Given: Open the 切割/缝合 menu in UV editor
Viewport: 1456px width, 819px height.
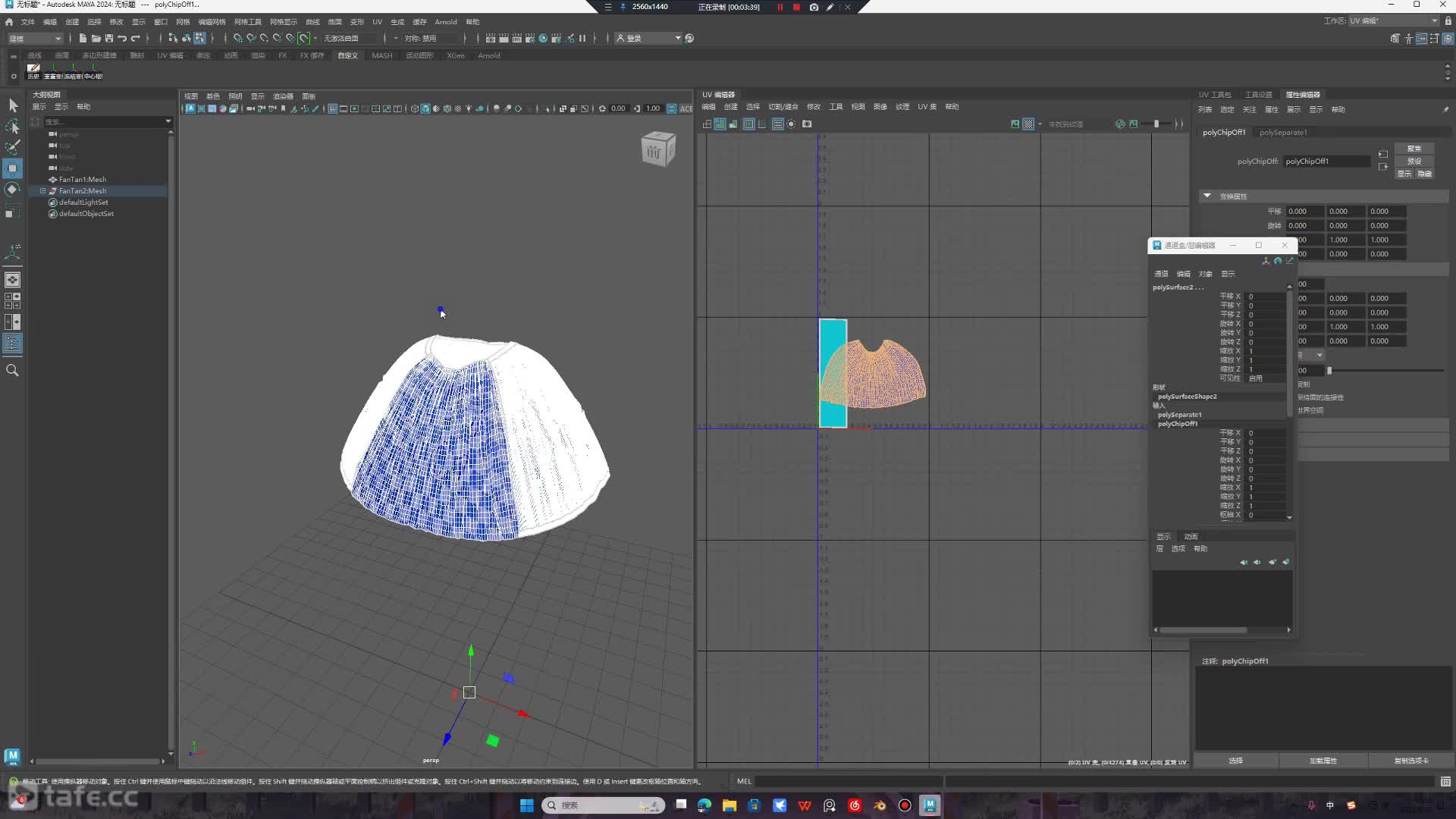Looking at the screenshot, I should 783,107.
